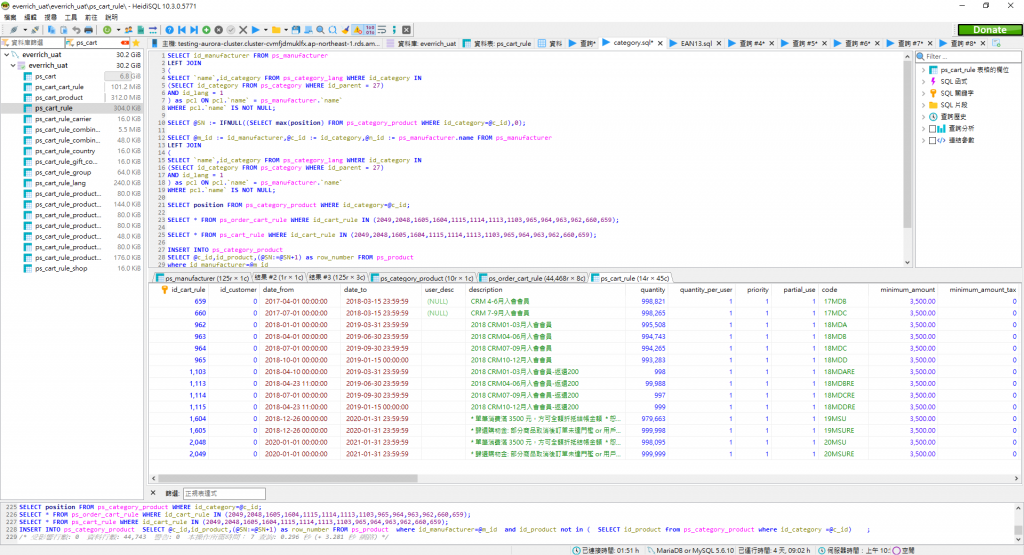Toggle wrap long lines button
This screenshot has height=555, width=1024.
click(x=382, y=30)
